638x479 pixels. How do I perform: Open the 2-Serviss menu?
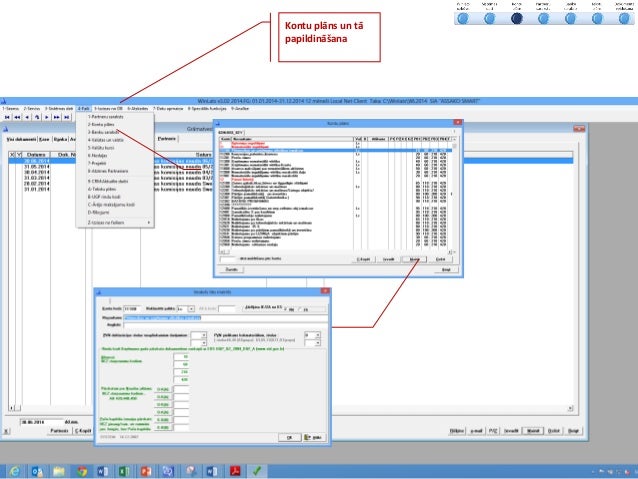click(x=32, y=109)
